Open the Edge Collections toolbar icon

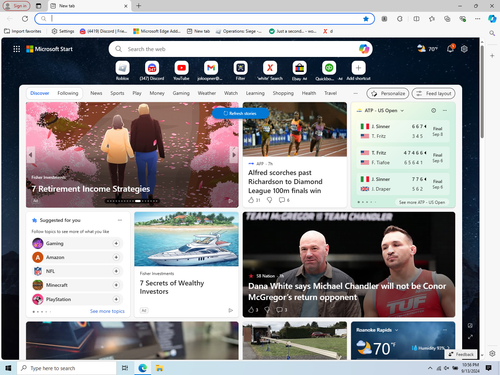(x=447, y=19)
